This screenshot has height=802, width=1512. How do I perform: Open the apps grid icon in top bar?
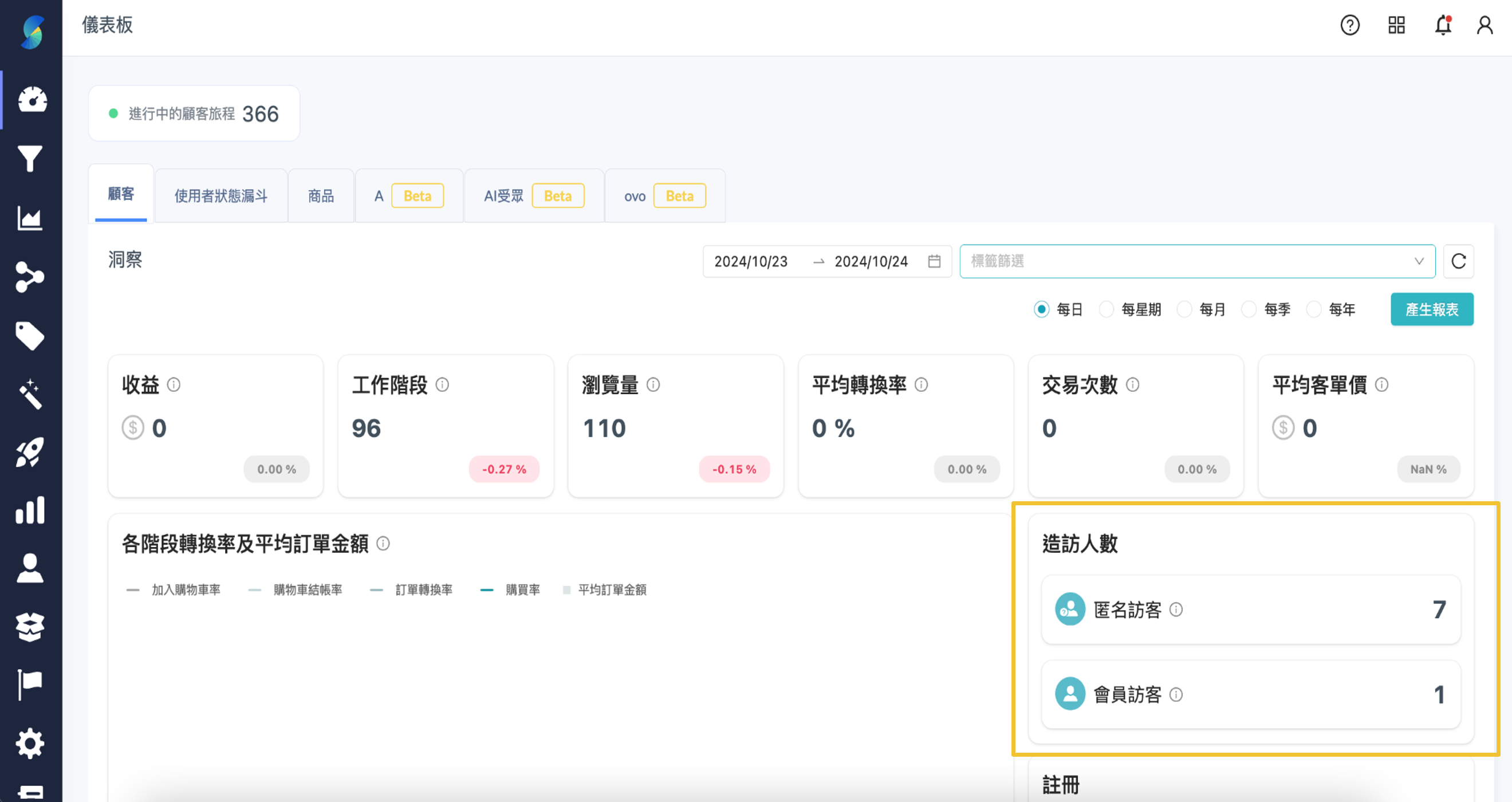click(x=1396, y=25)
